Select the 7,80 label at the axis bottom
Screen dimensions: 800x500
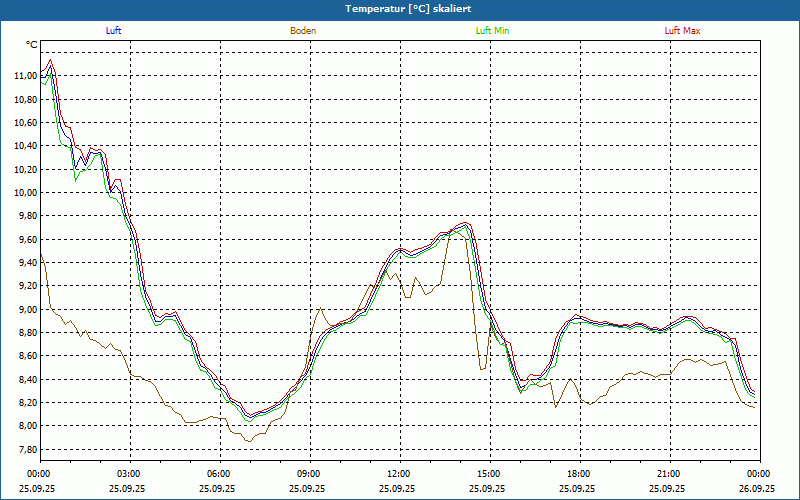point(27,450)
